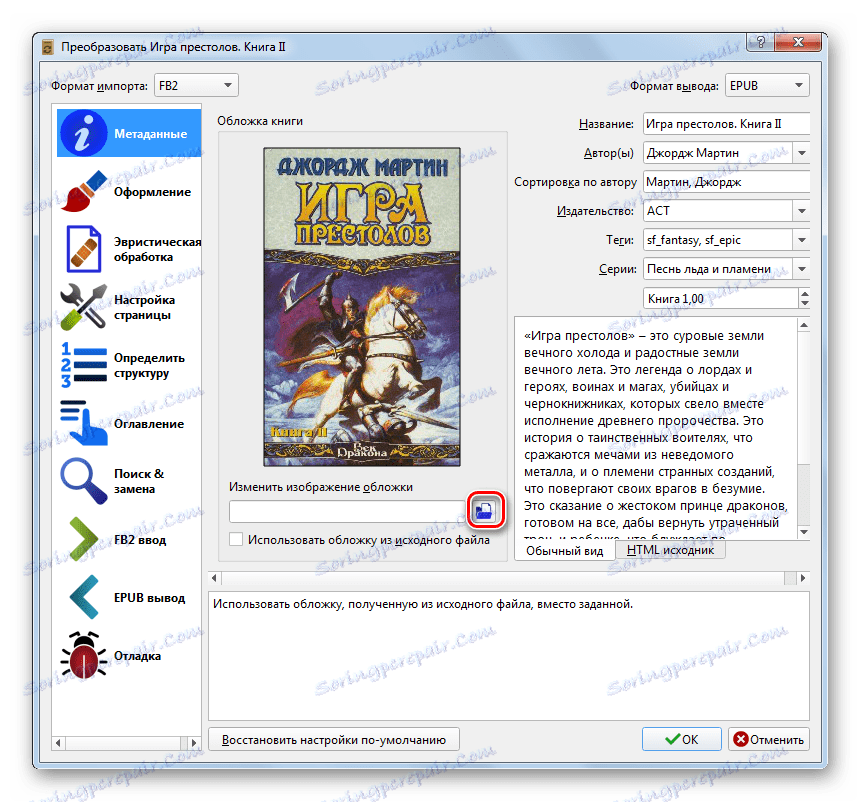Browse for a new cover image file

[485, 511]
